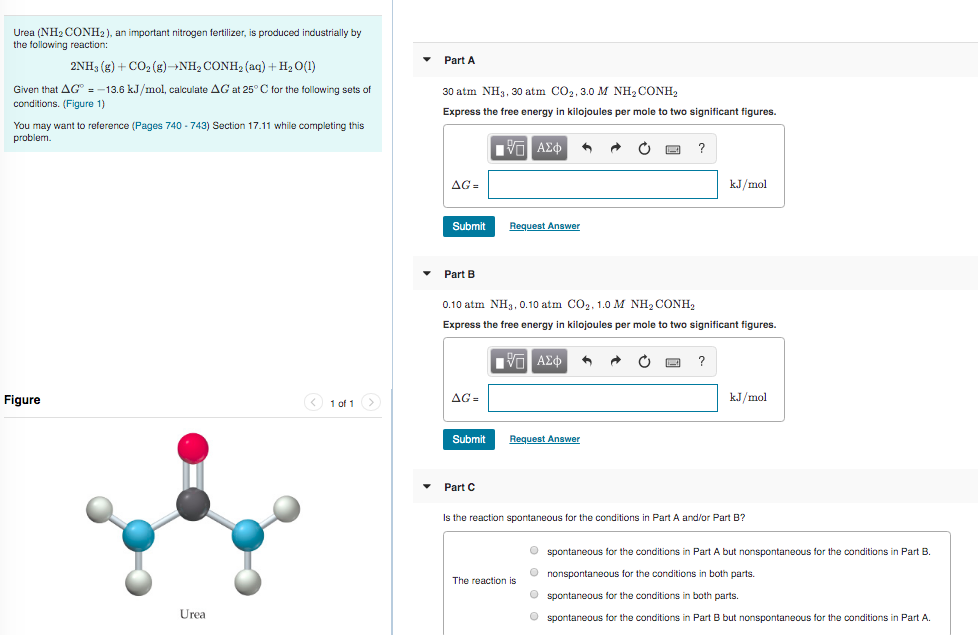
Task: Collapse the Part C section
Action: 427,486
